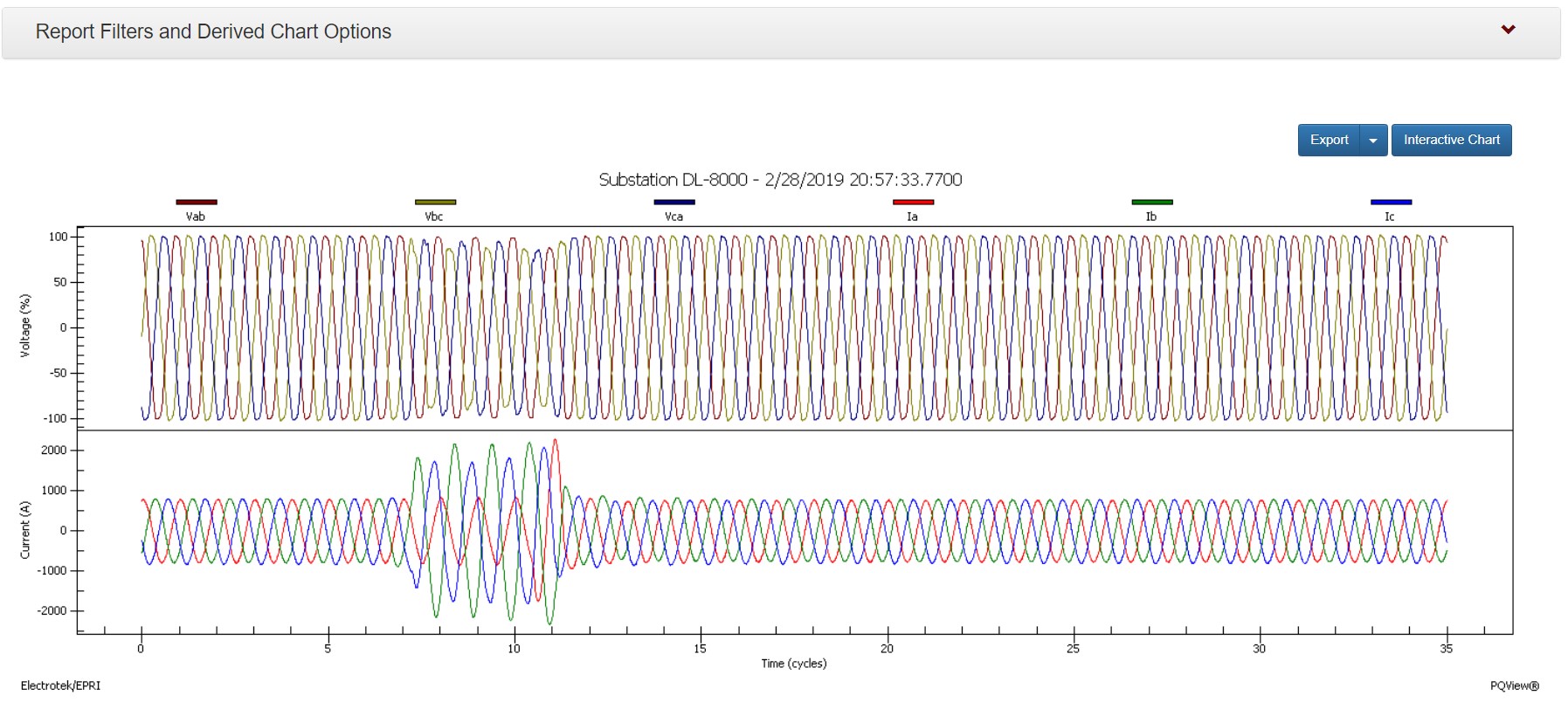This screenshot has height=716, width=1568.
Task: Click the chart title Substation DL-8000
Action: (780, 180)
